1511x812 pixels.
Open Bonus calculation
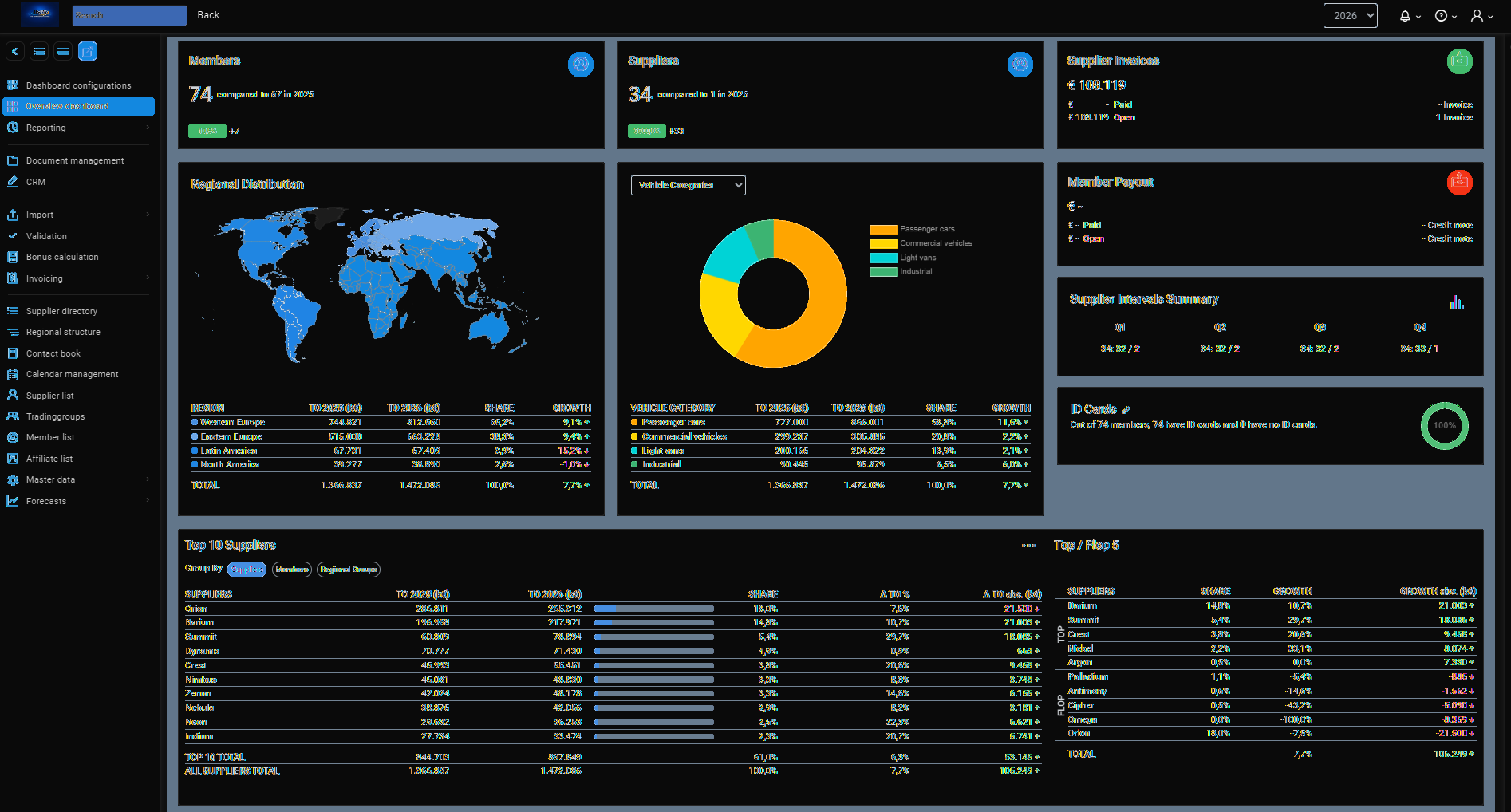78,257
